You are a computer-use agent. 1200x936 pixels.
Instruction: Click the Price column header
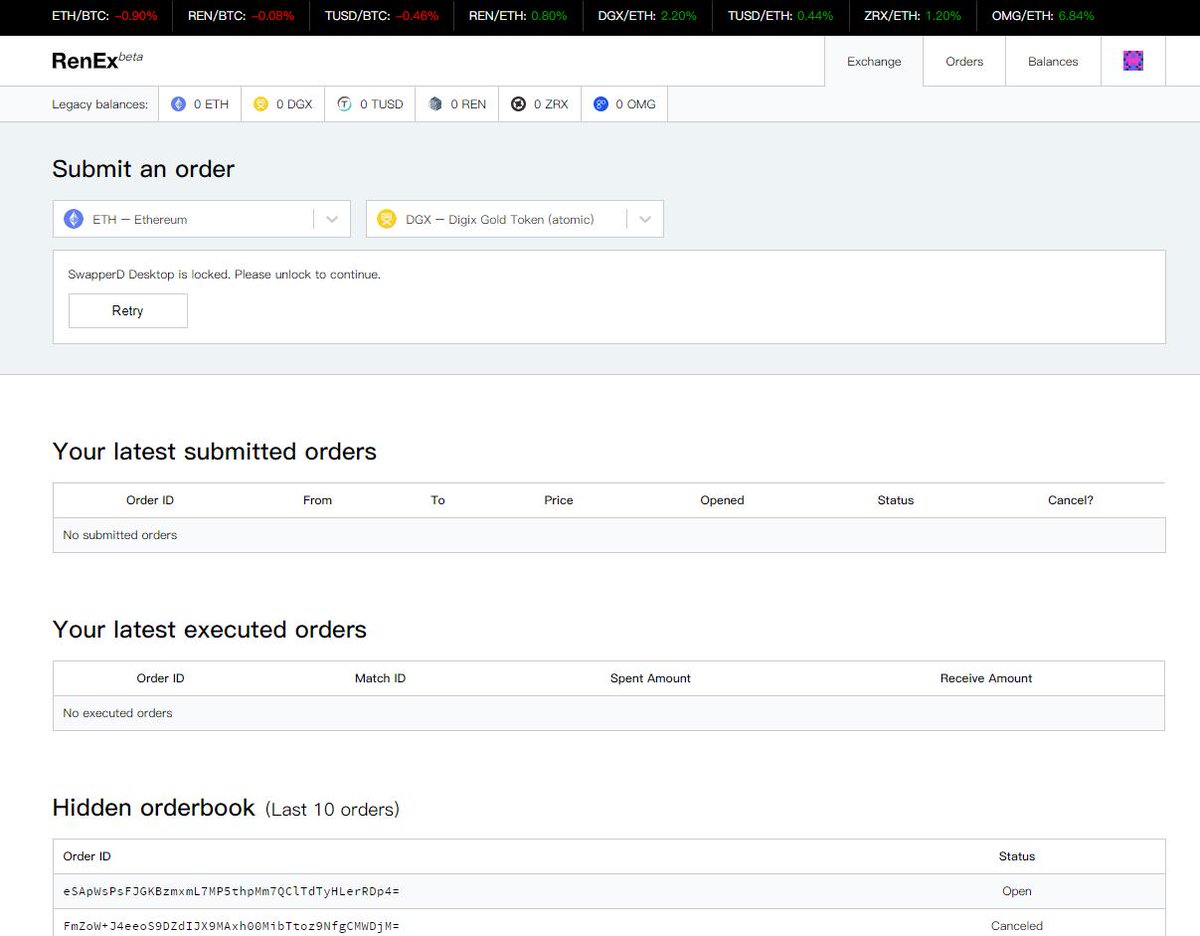pos(559,500)
